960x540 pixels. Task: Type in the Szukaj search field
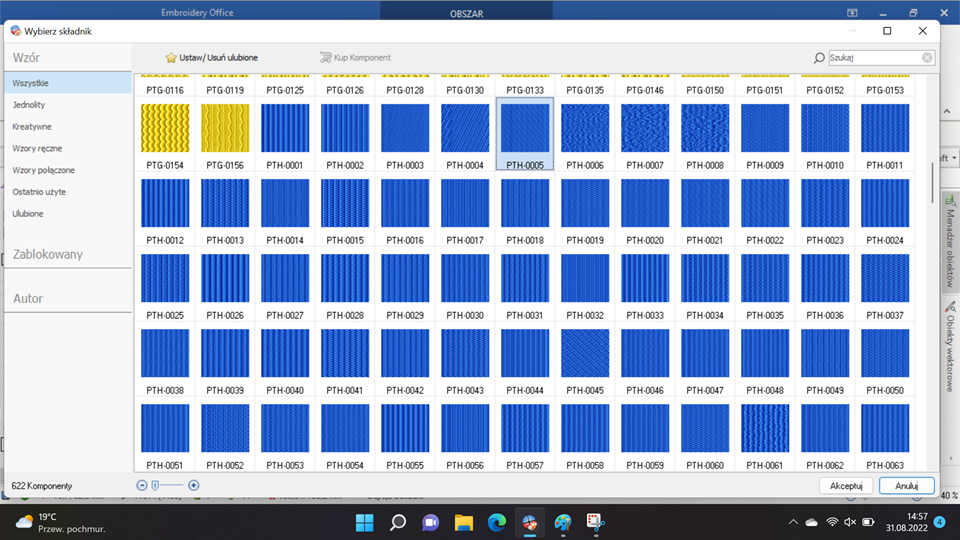(873, 58)
